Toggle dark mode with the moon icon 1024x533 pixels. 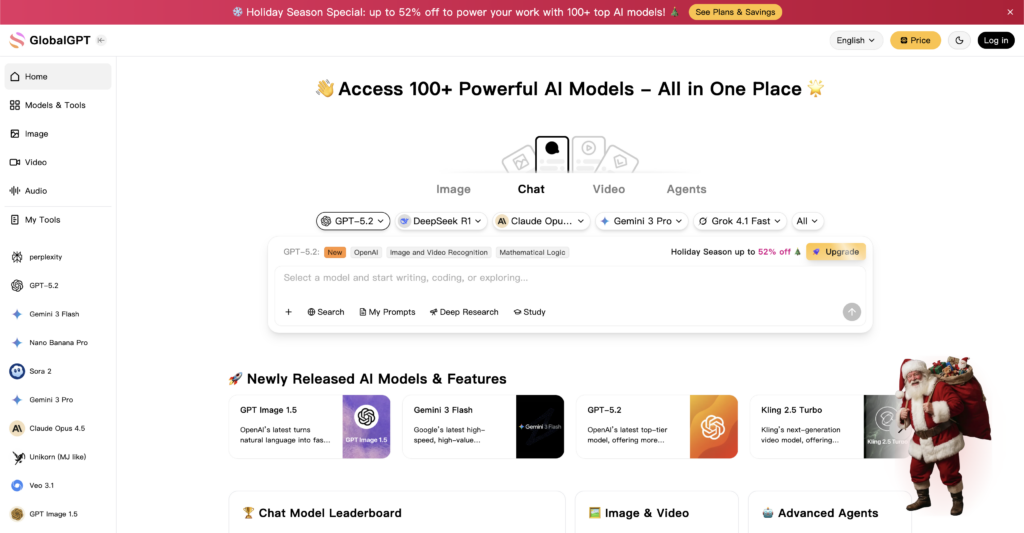coord(959,40)
